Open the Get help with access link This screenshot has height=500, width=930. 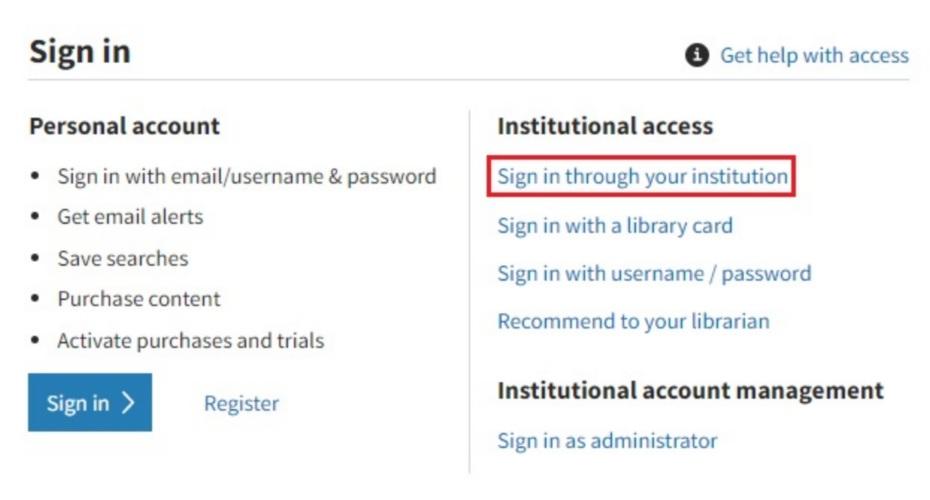click(814, 55)
